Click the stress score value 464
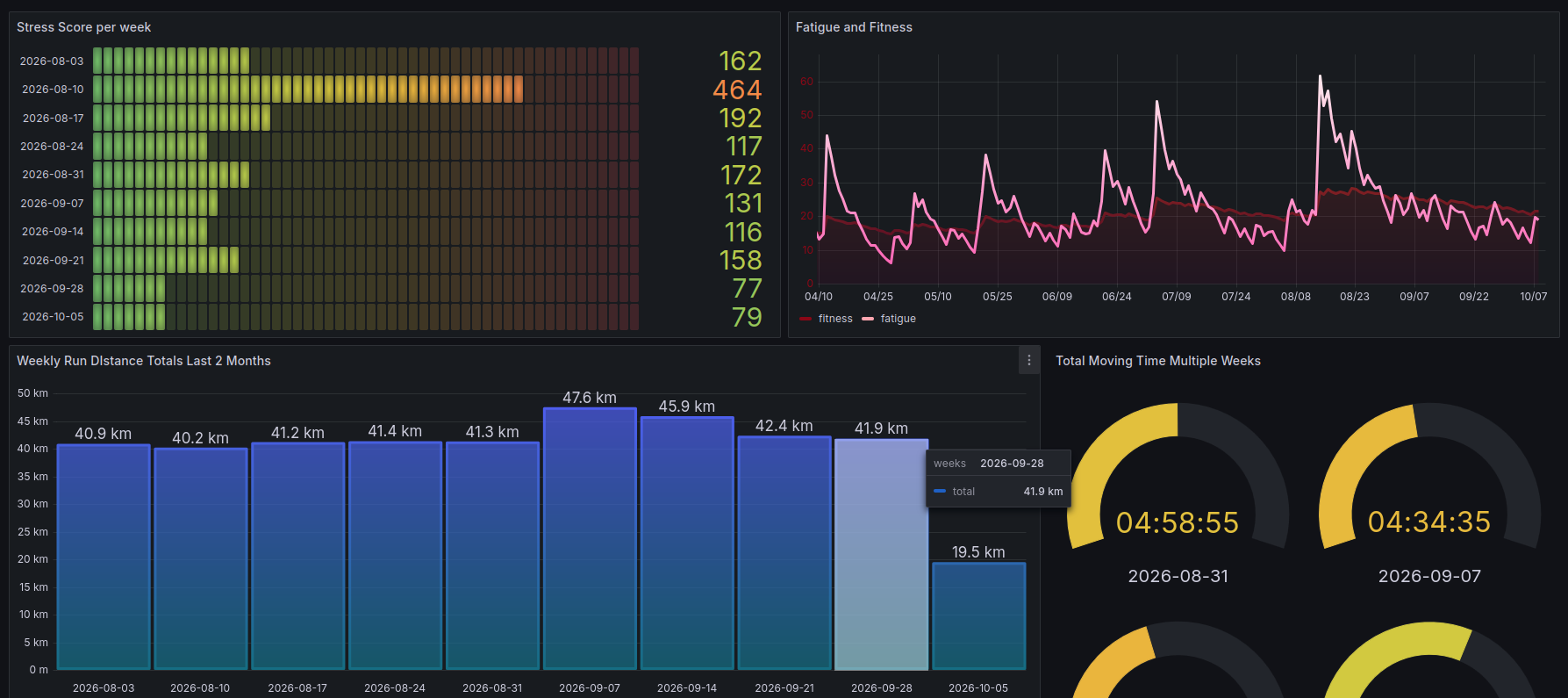The image size is (1568, 698). [737, 90]
